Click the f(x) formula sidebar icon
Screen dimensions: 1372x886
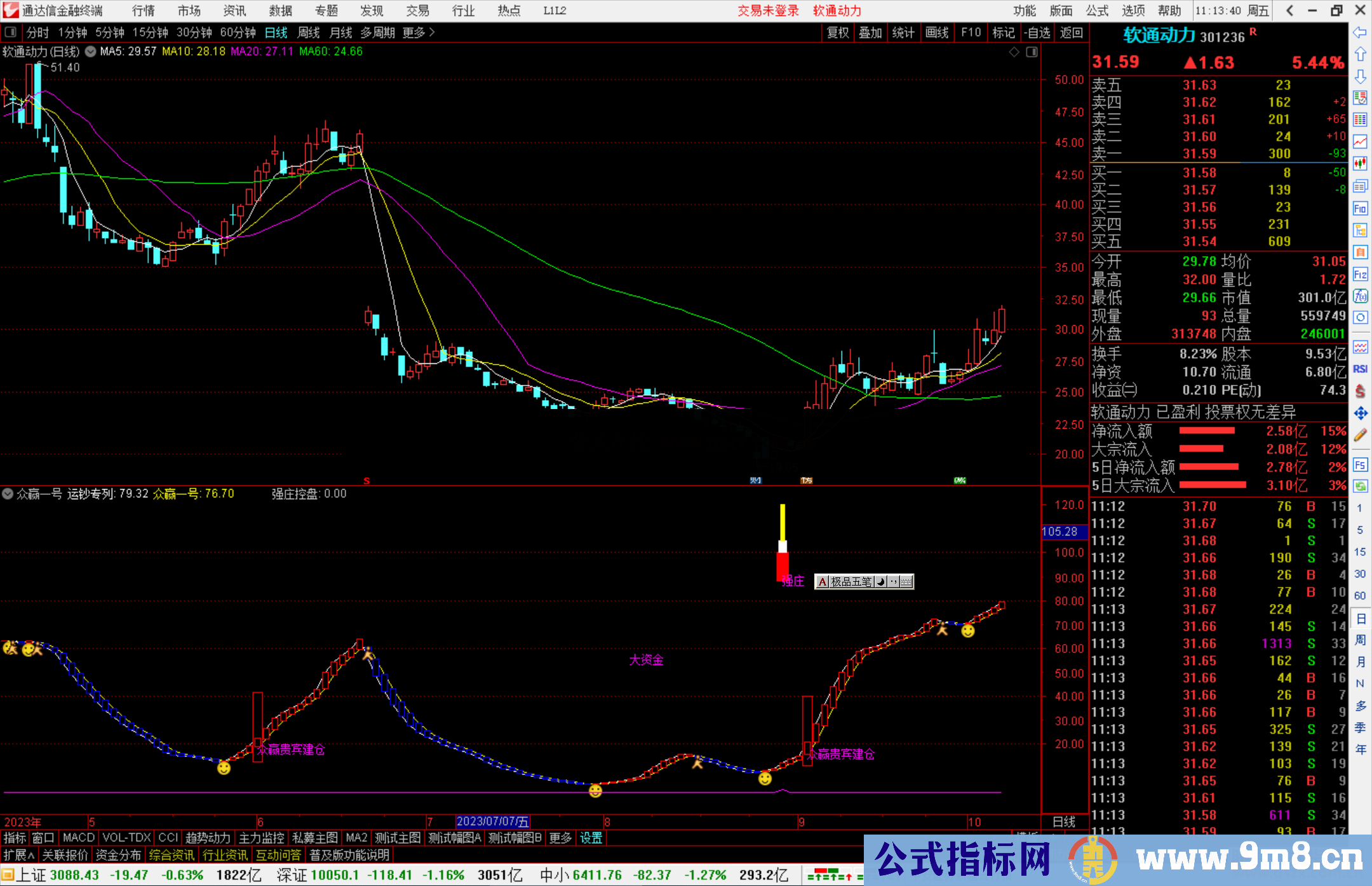pyautogui.click(x=1360, y=296)
